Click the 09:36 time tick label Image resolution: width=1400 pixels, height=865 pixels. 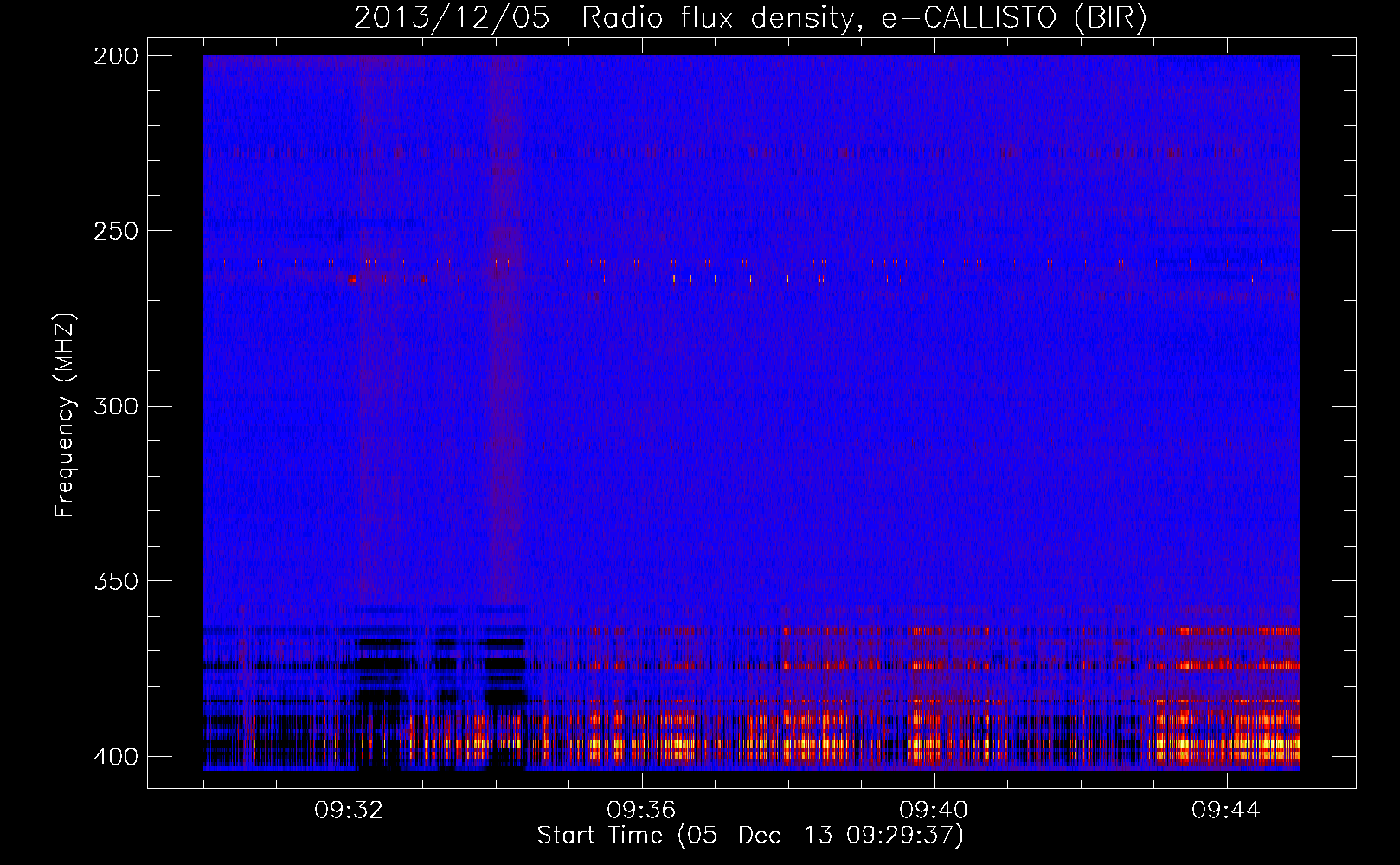click(x=642, y=811)
